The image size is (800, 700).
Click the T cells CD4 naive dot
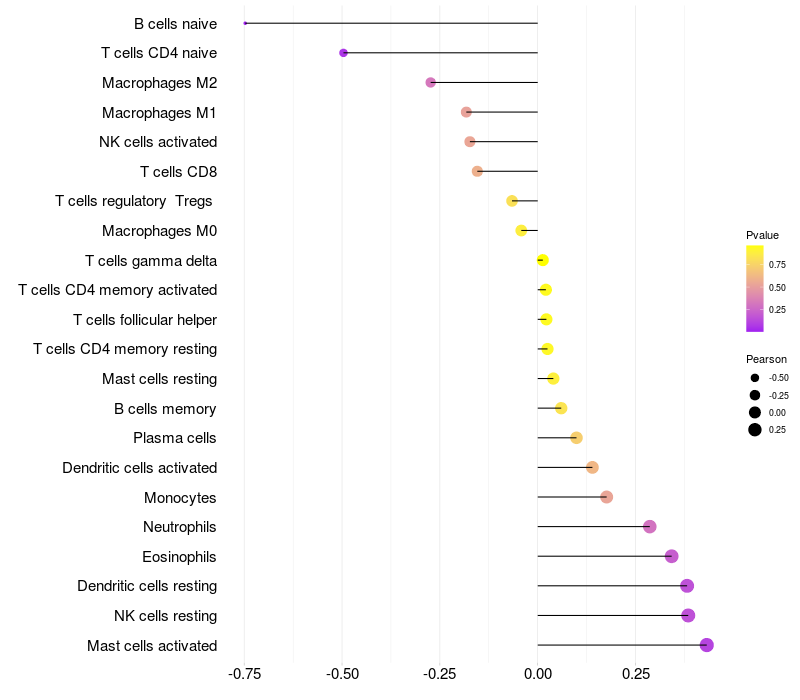tap(343, 52)
